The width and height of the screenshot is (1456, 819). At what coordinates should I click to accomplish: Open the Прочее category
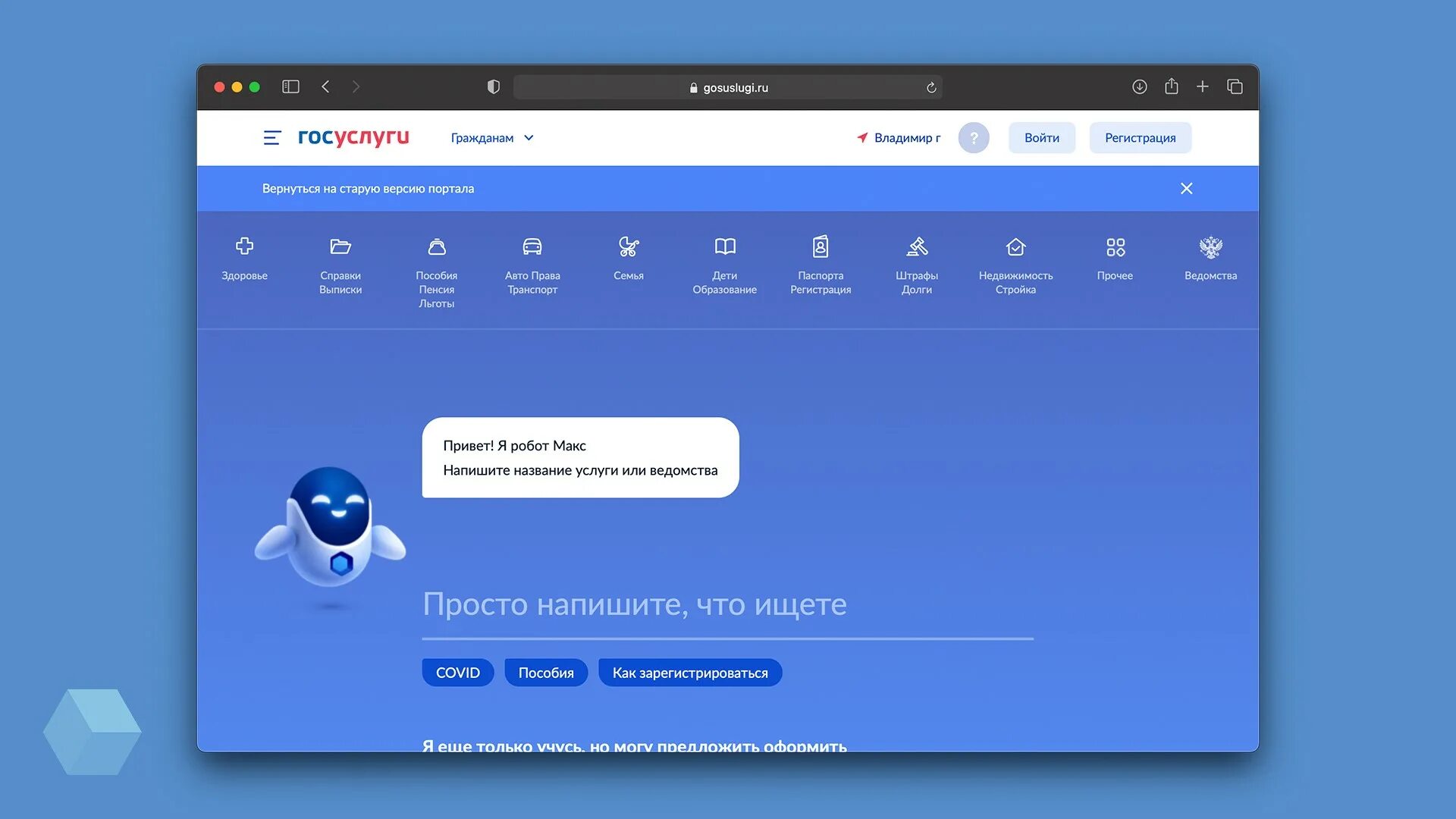coord(1115,259)
